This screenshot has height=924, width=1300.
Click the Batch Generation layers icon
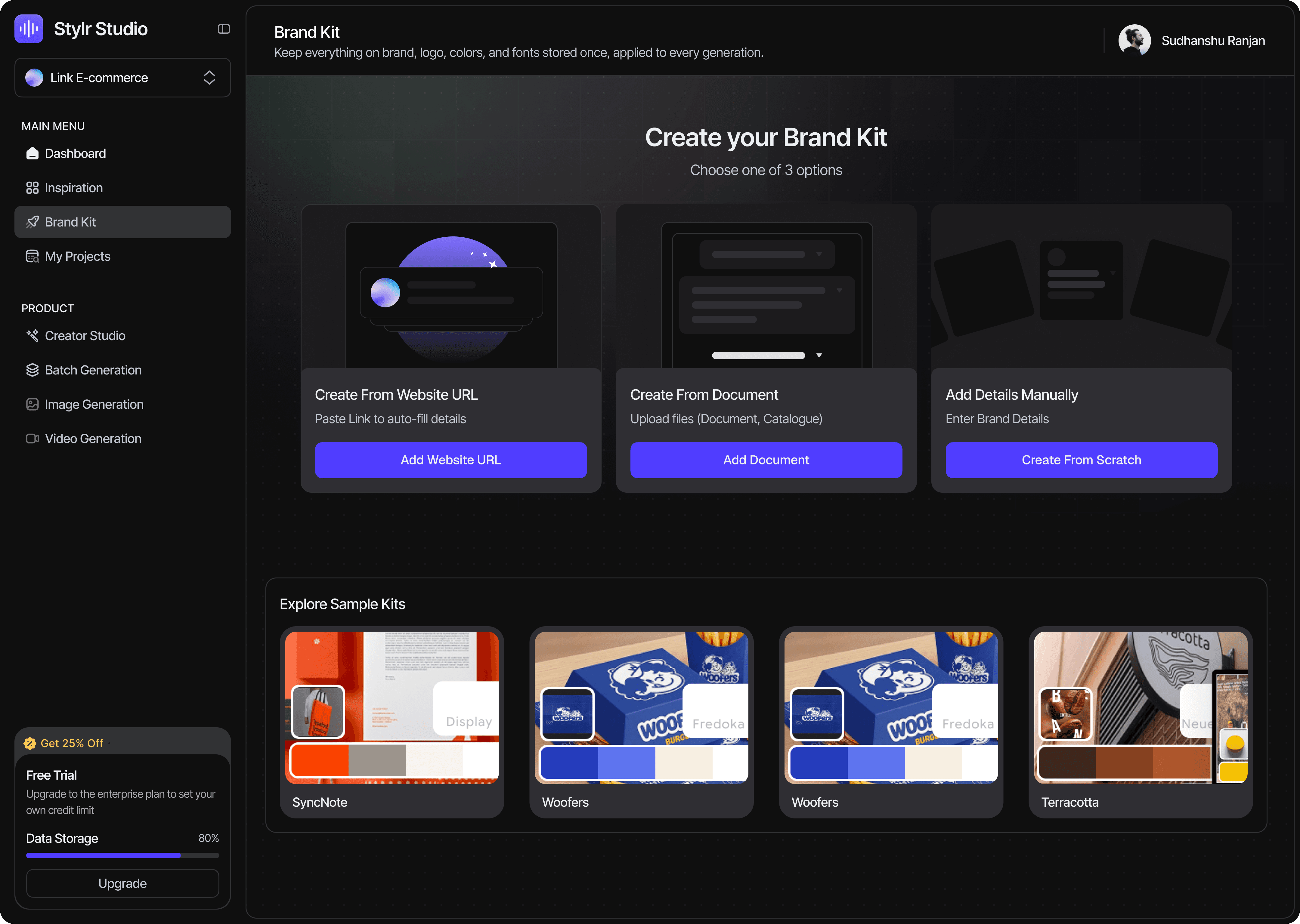(32, 370)
